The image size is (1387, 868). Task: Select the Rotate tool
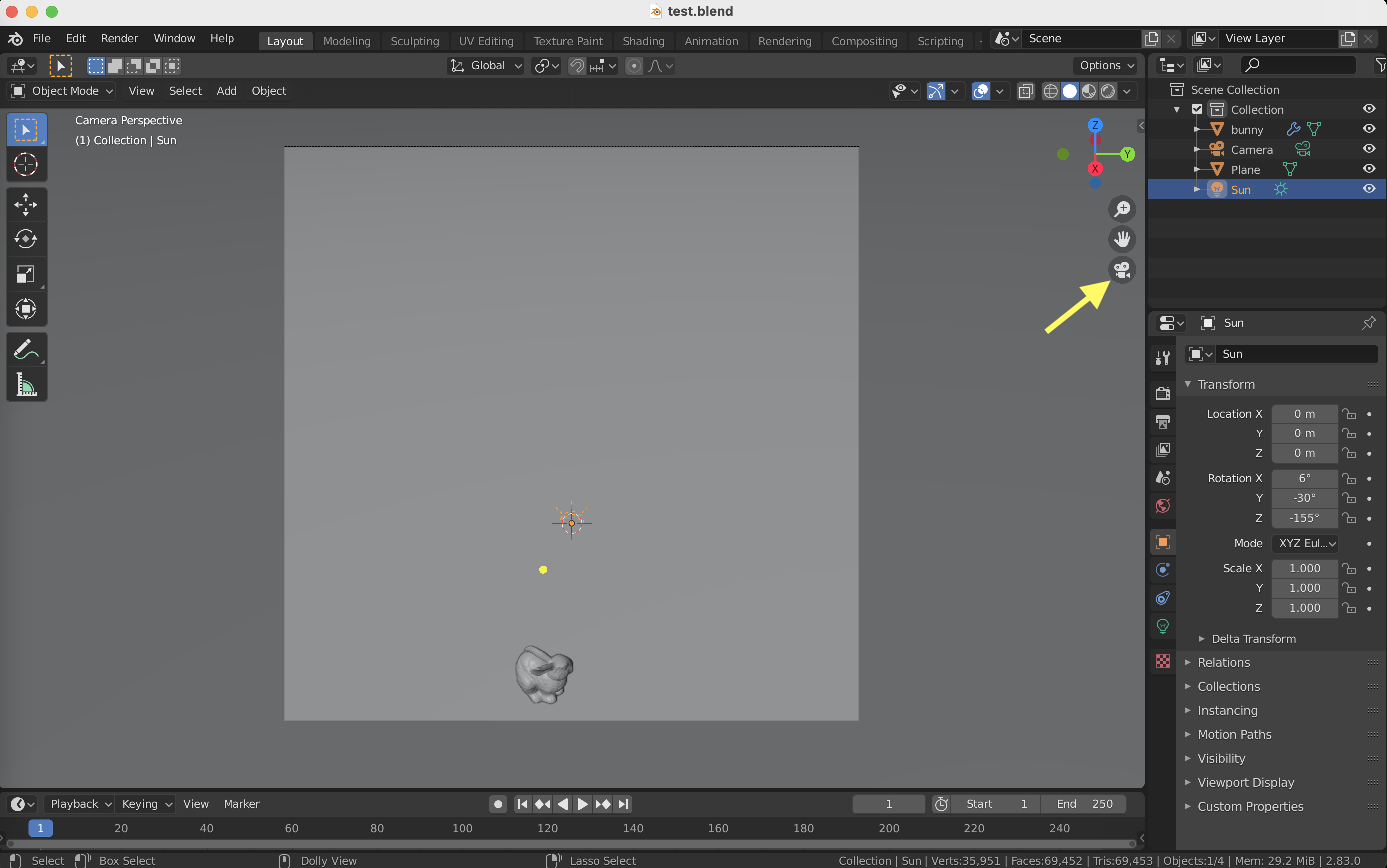pyautogui.click(x=26, y=239)
